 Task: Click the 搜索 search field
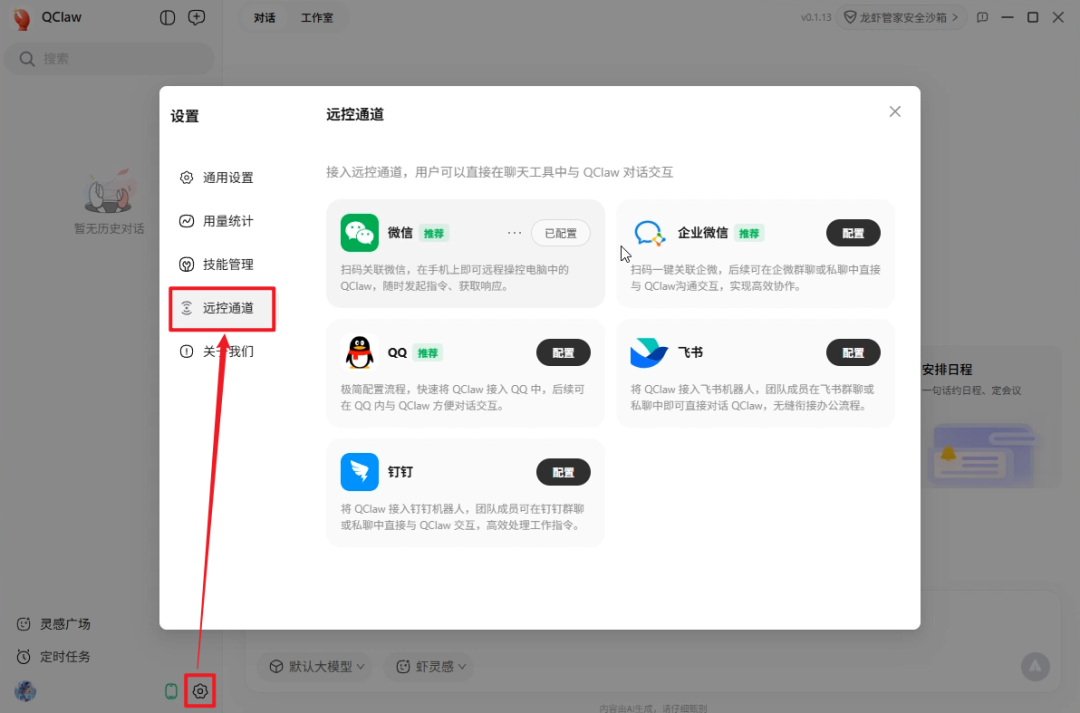point(109,59)
